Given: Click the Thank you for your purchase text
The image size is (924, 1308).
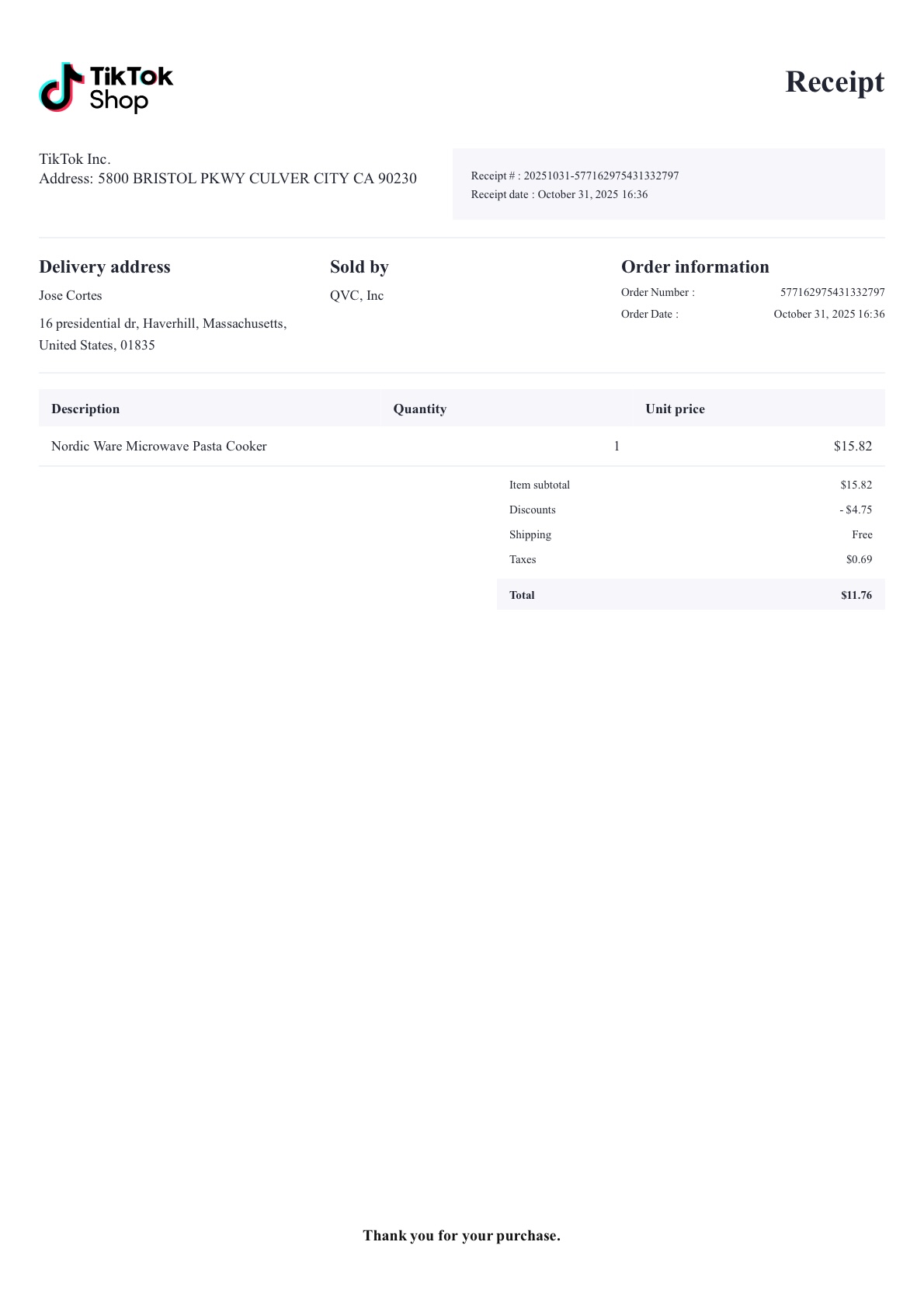Looking at the screenshot, I should [x=461, y=1236].
